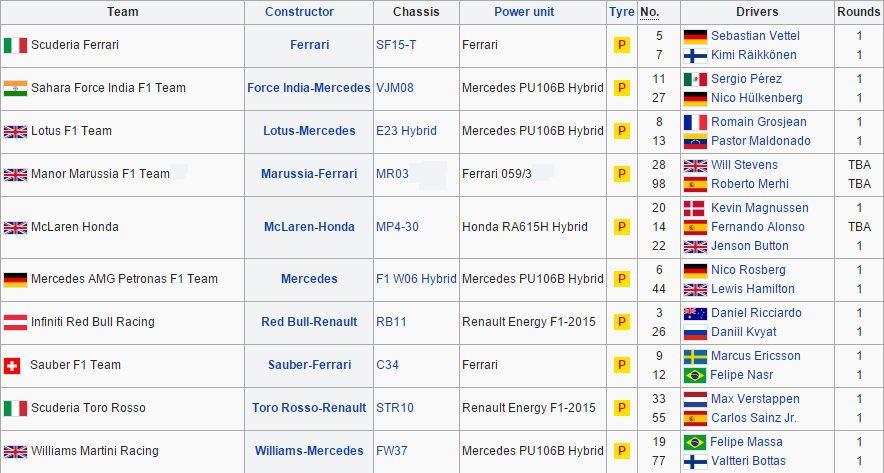Open the Nico Rosberg driver link
Image resolution: width=884 pixels, height=473 pixels.
tap(748, 270)
